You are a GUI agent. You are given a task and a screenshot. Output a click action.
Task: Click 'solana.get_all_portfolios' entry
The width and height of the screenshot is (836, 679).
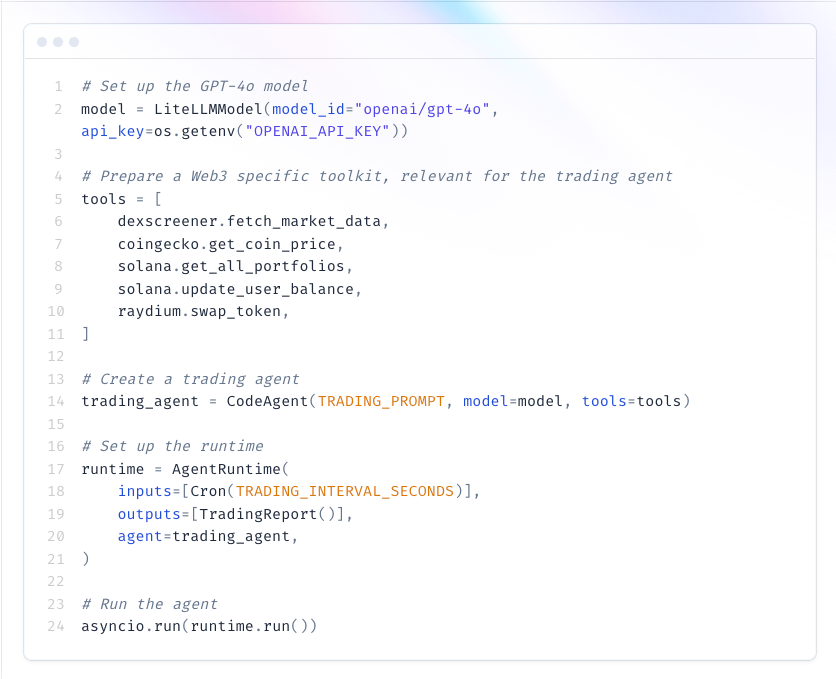tap(231, 266)
